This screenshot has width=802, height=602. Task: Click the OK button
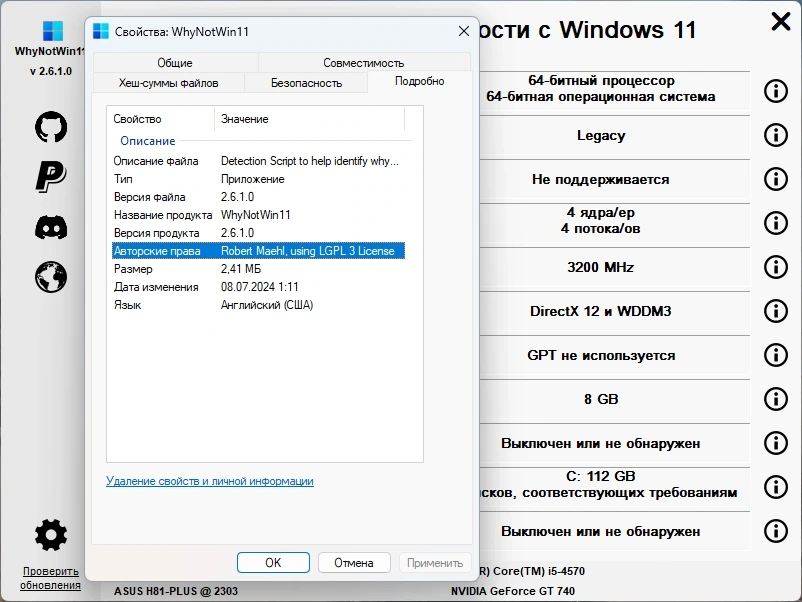tap(273, 563)
